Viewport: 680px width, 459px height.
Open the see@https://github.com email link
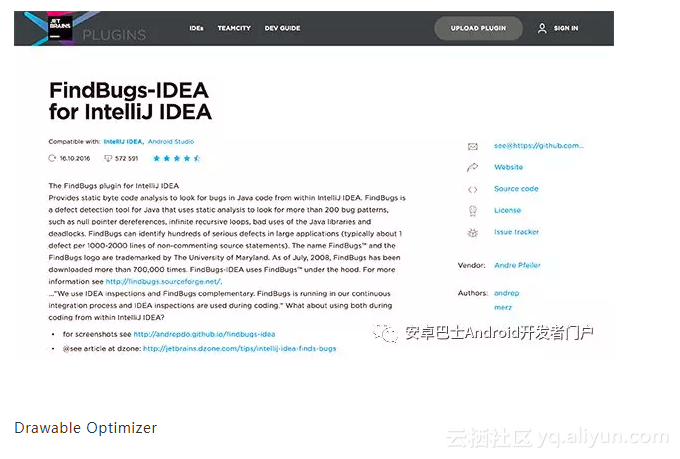tap(539, 146)
